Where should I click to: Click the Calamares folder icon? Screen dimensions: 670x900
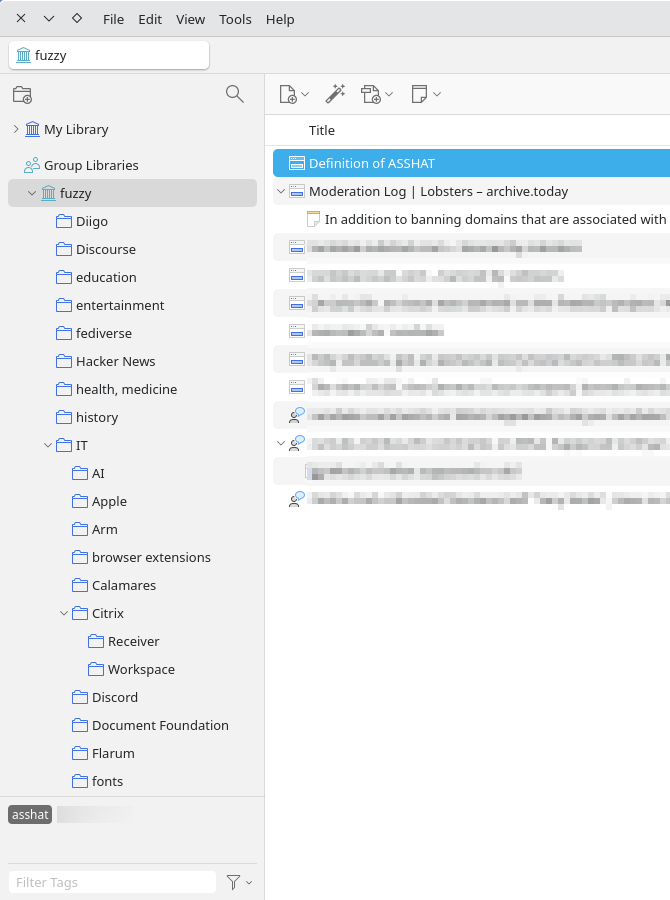pyautogui.click(x=80, y=585)
